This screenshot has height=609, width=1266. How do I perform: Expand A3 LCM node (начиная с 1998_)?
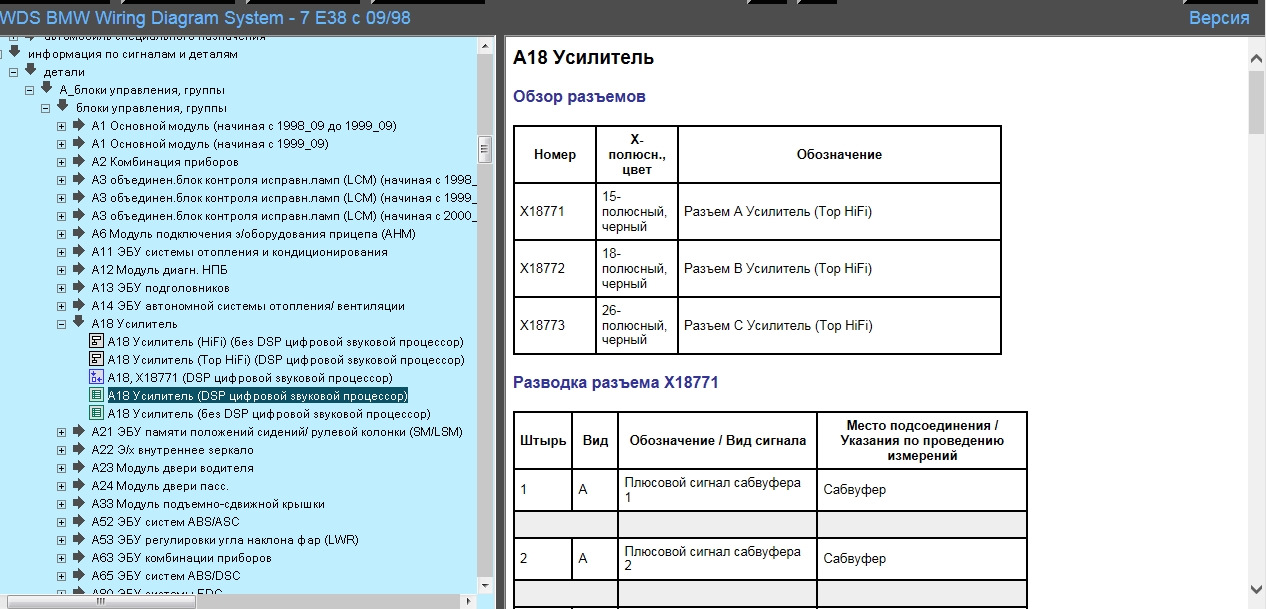pyautogui.click(x=62, y=180)
